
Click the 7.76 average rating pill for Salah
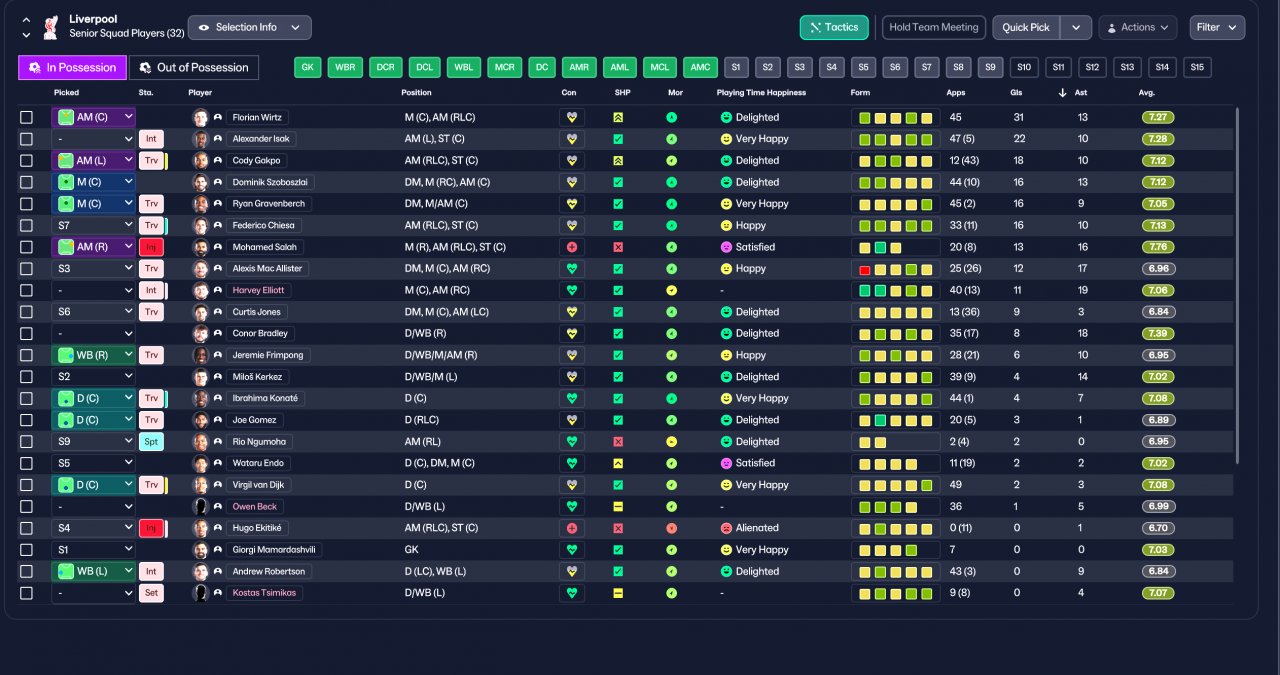[x=1160, y=247]
